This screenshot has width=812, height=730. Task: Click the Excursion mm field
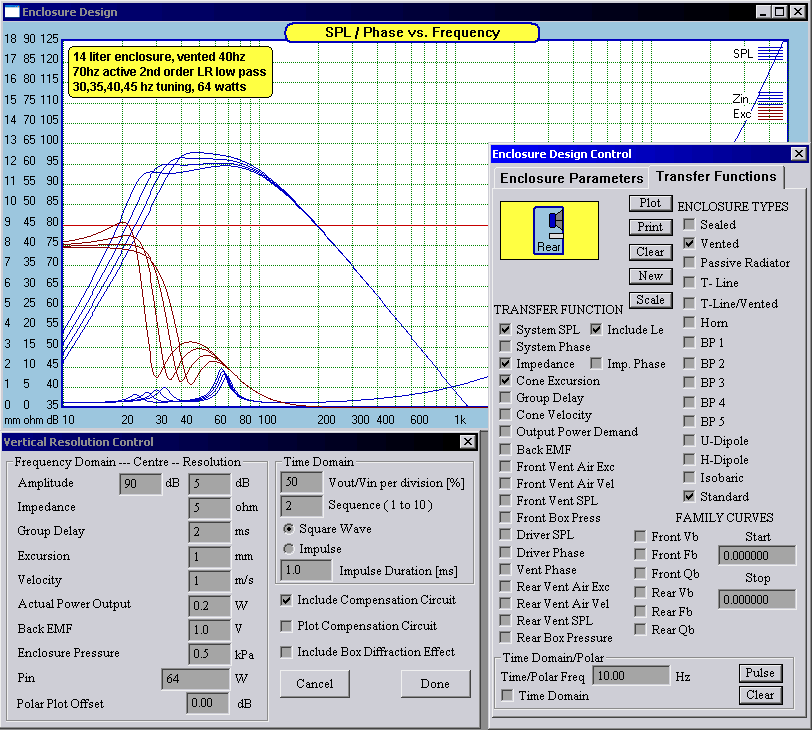pos(209,557)
